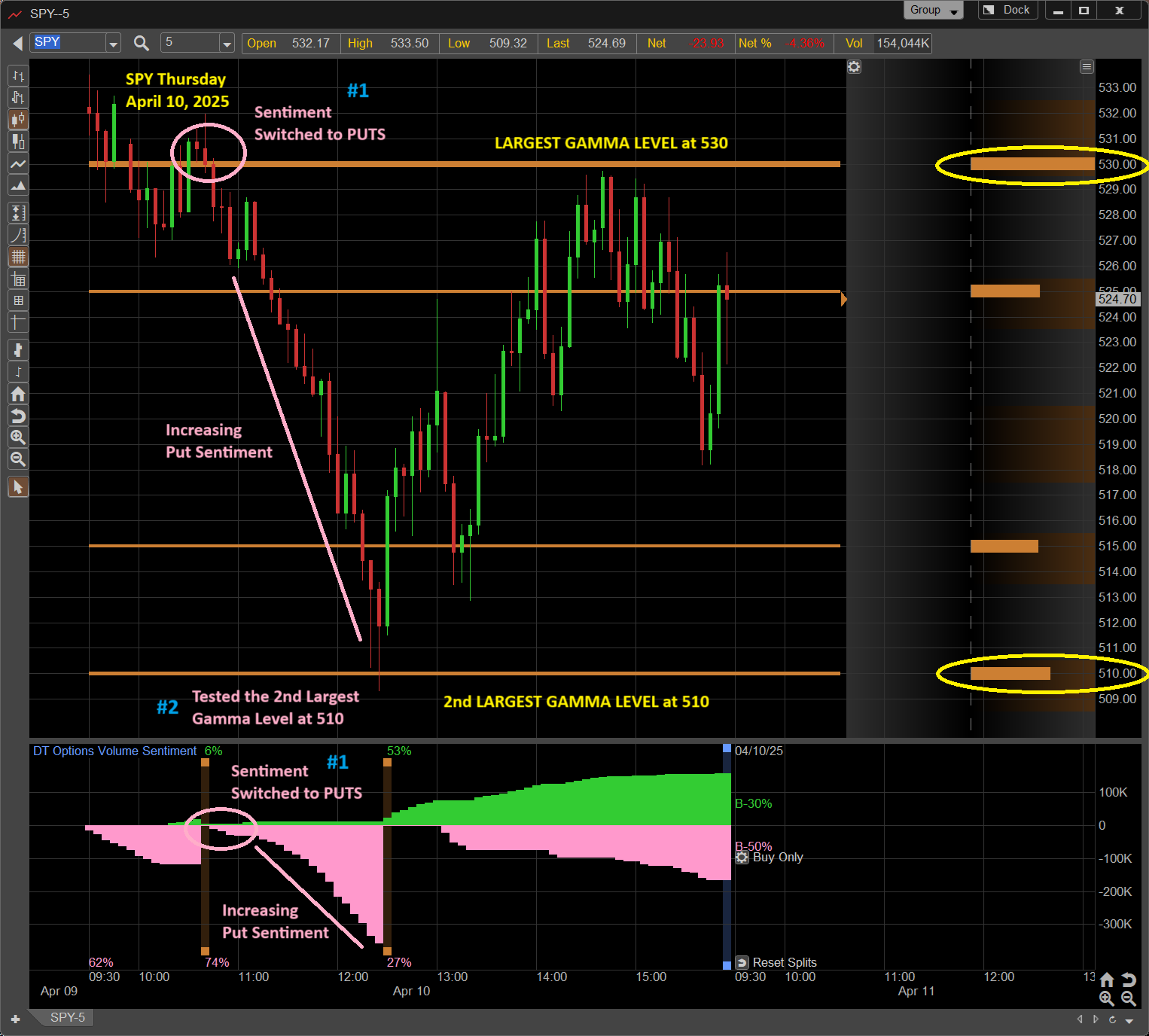The image size is (1149, 1036).
Task: Click the previous tab left triangle
Action: (x=1079, y=1019)
